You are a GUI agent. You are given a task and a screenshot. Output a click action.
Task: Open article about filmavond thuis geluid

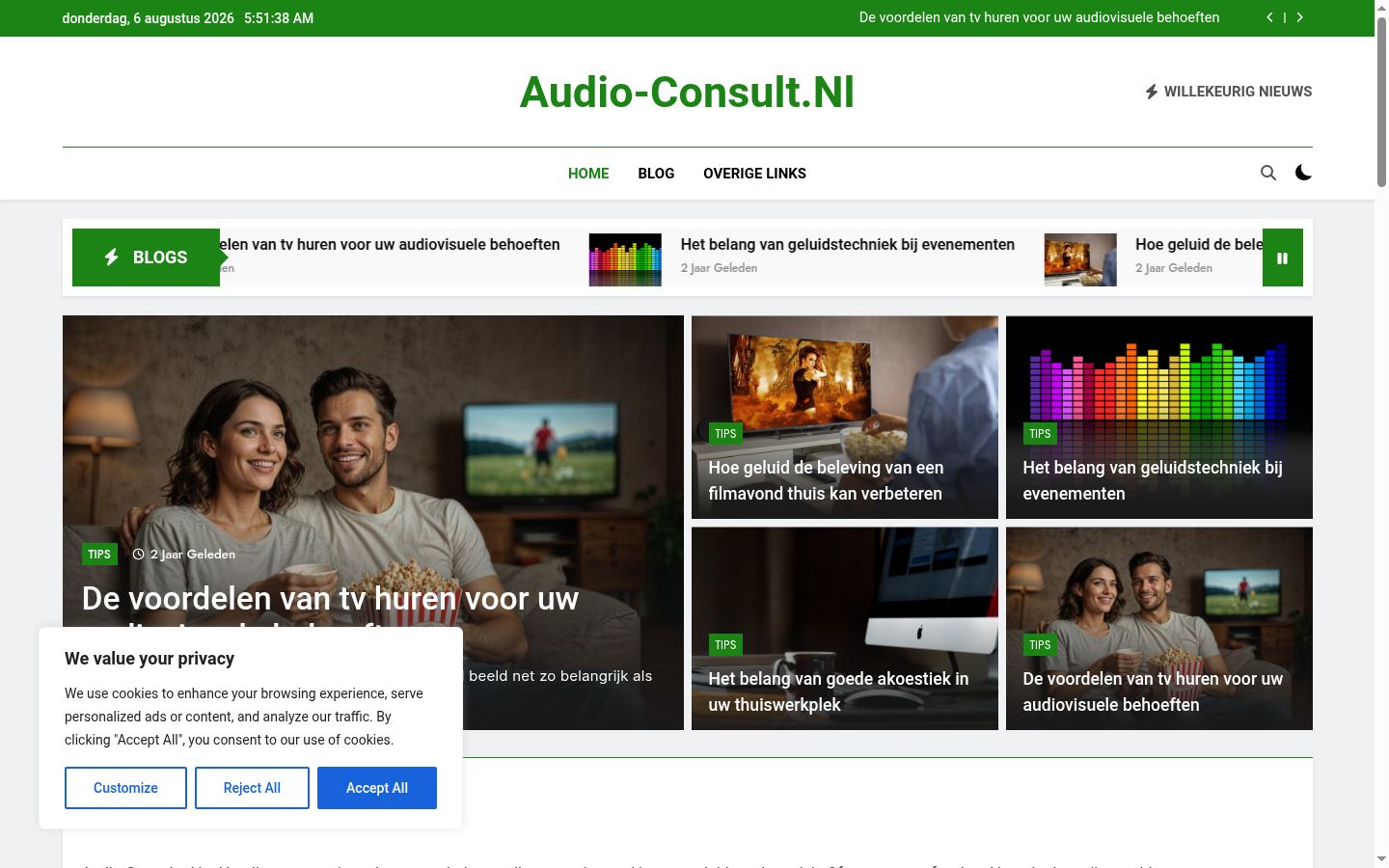pyautogui.click(x=826, y=480)
